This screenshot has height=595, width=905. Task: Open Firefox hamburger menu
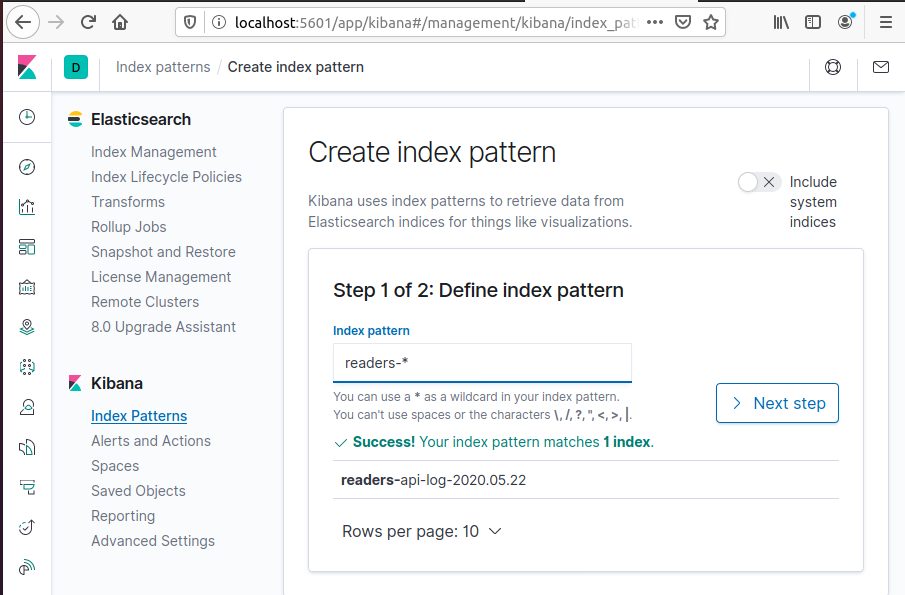885,22
